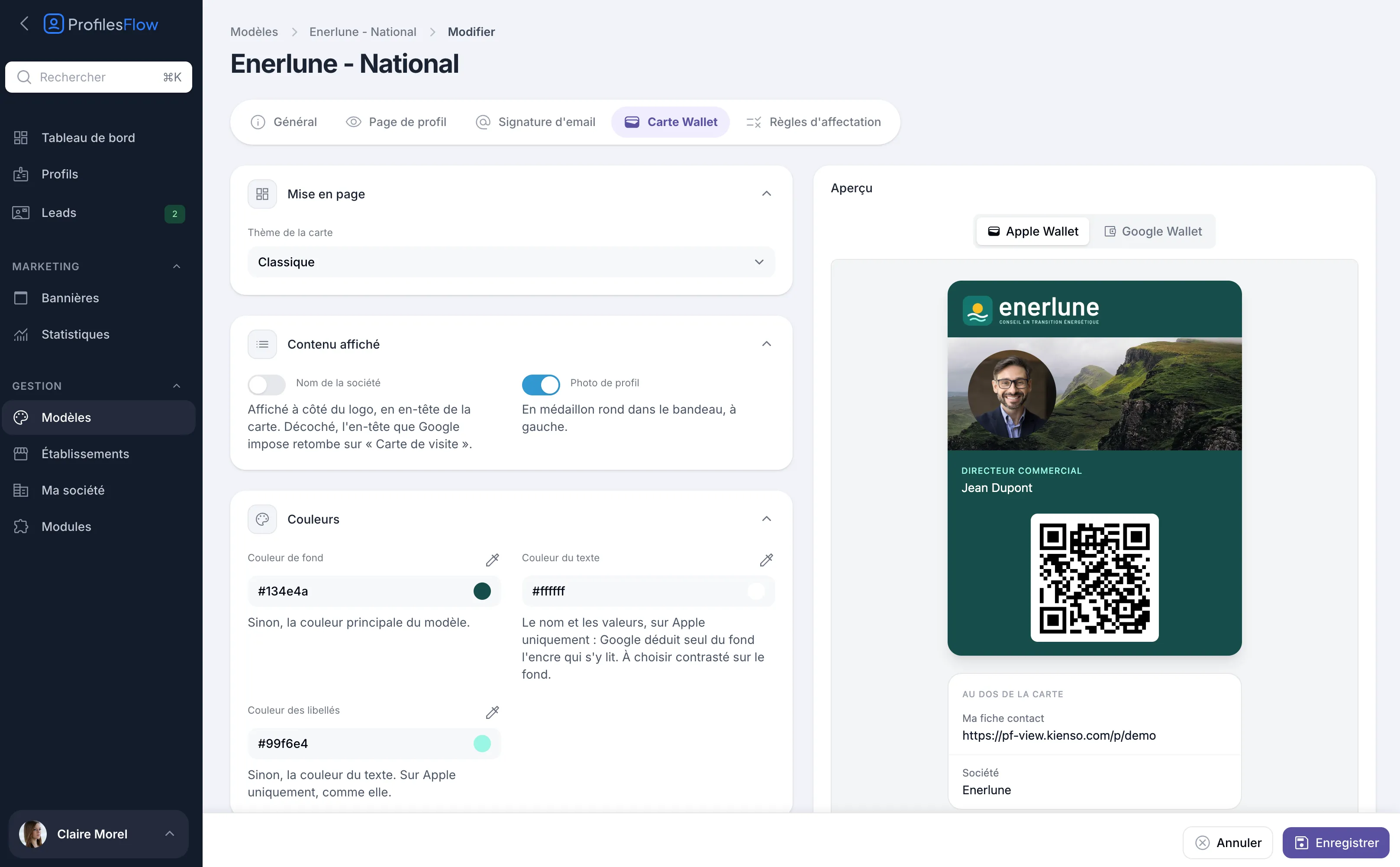1400x867 pixels.
Task: Switch to Signature d'email tab
Action: 535,122
